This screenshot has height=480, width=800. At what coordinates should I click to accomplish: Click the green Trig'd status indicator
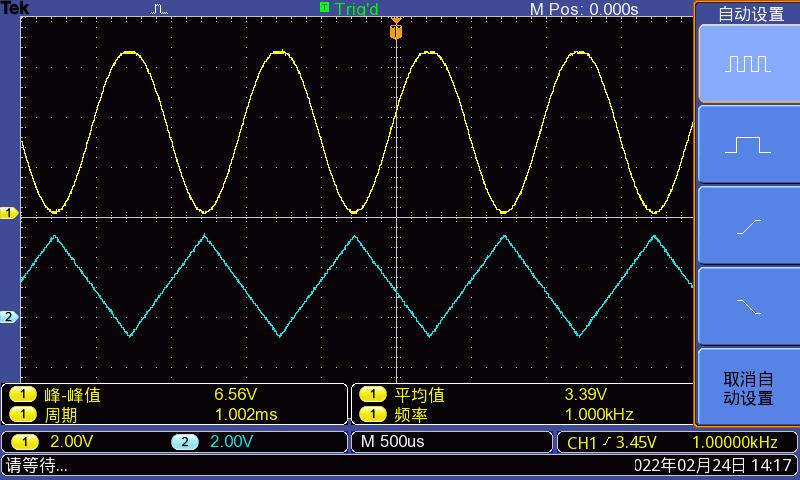349,9
